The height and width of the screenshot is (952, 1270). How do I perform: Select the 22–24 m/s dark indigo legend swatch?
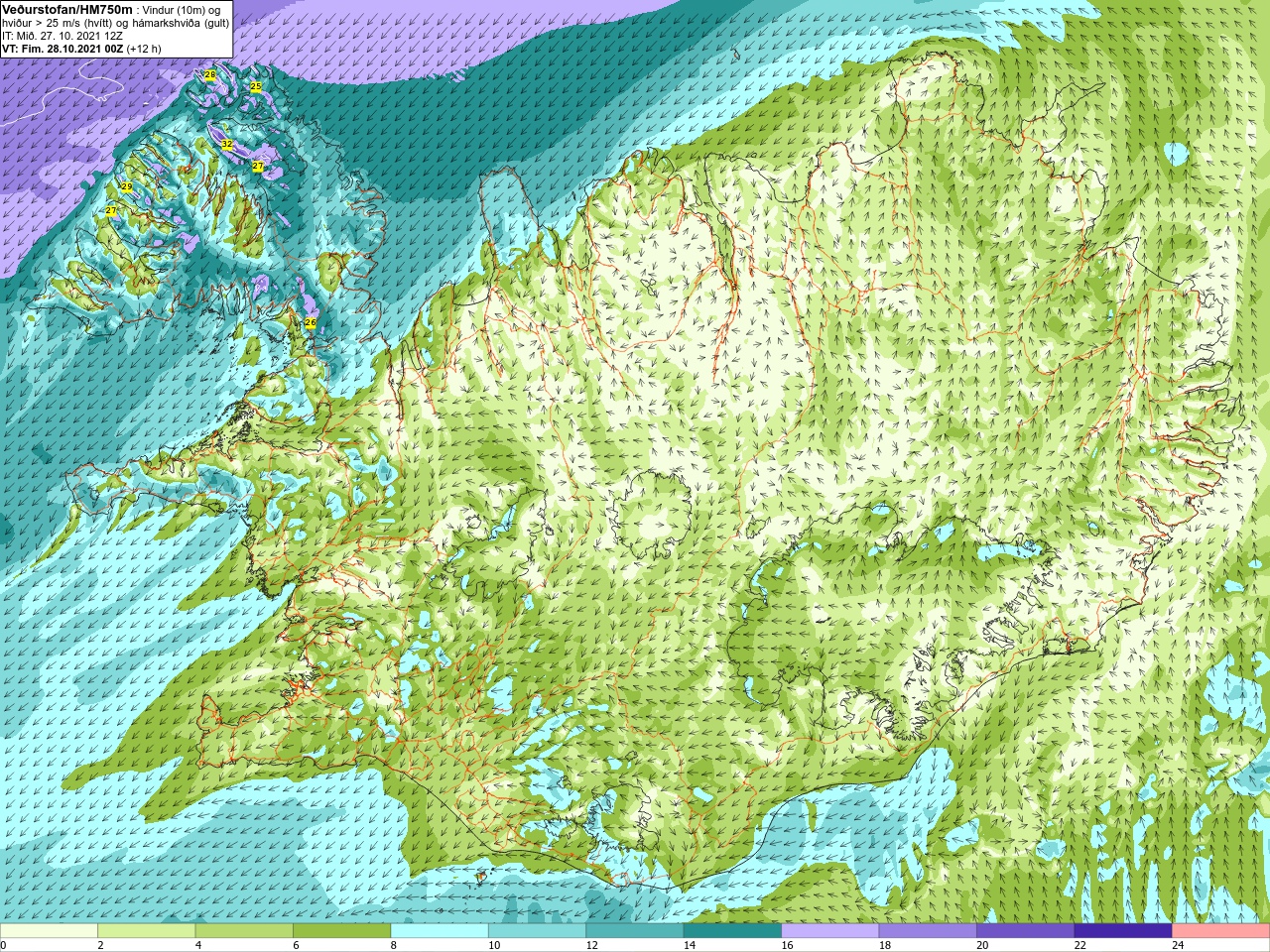1123,931
